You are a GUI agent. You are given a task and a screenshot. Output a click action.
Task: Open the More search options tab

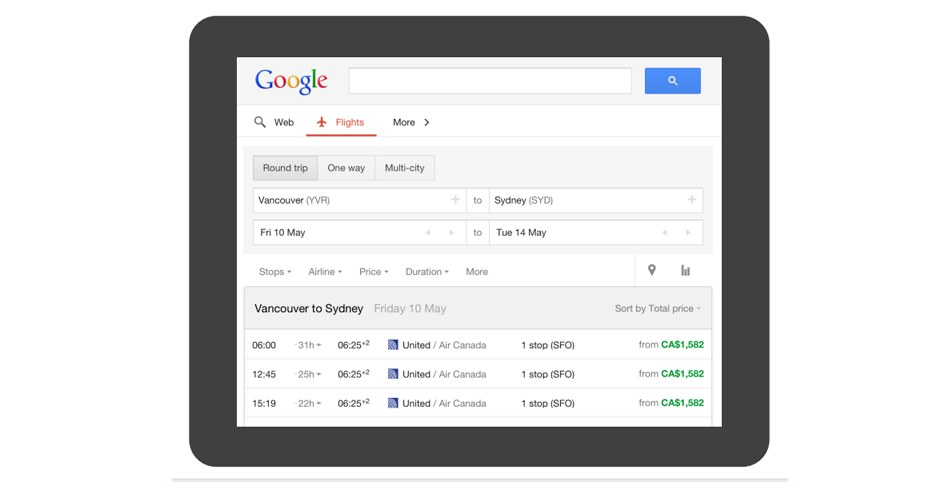pyautogui.click(x=410, y=122)
